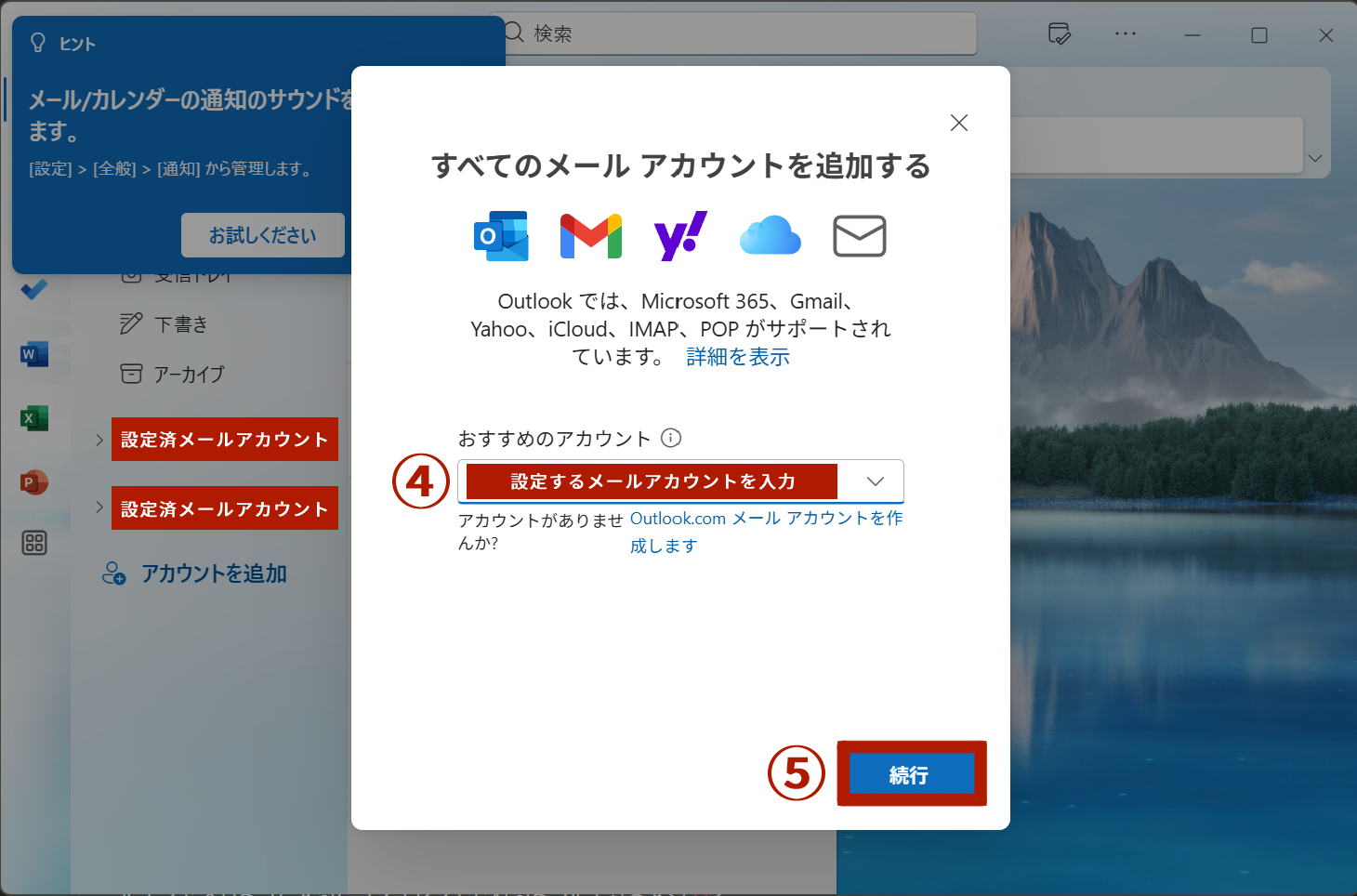Open the recommended account dropdown arrow
Screen dimensions: 1357x896
point(874,481)
